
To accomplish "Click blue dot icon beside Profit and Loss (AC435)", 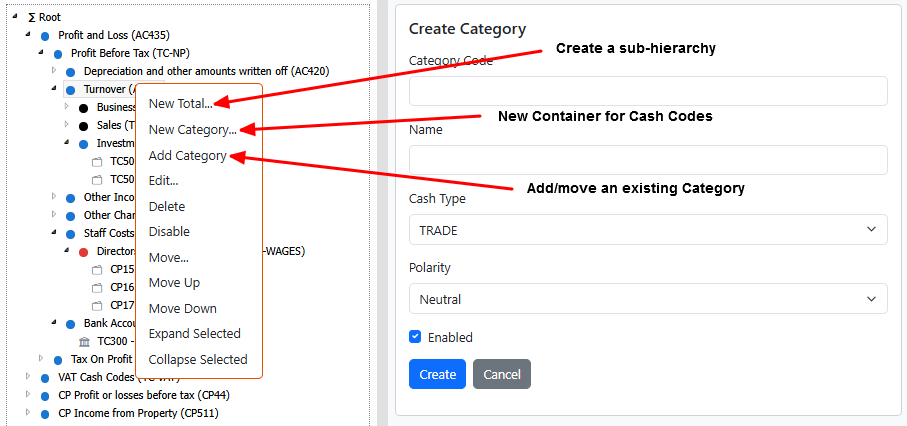I will tap(45, 36).
